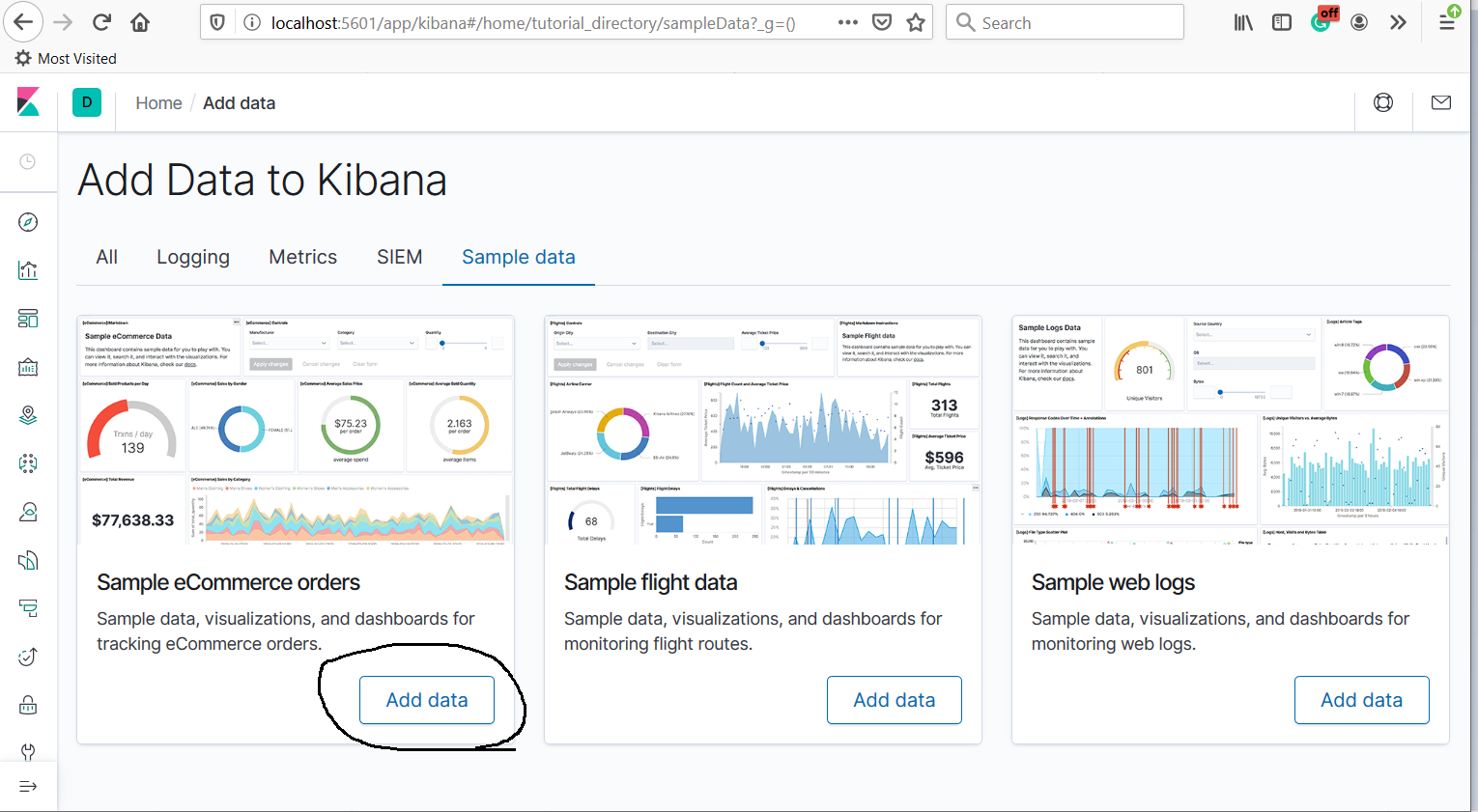Screen dimensions: 1478x812
Task: Open the space selector D avatar
Action: 87,102
